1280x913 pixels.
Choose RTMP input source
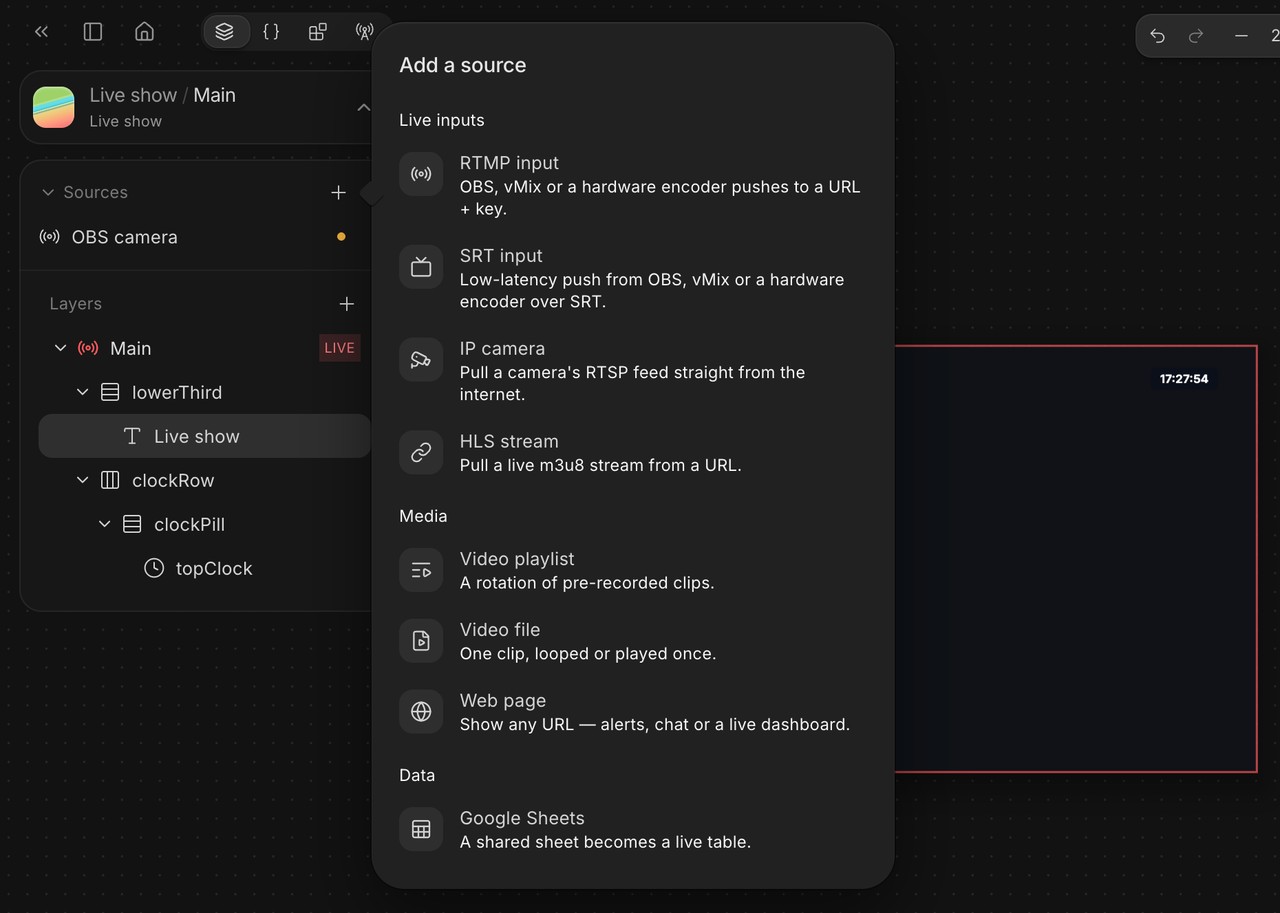(x=632, y=185)
